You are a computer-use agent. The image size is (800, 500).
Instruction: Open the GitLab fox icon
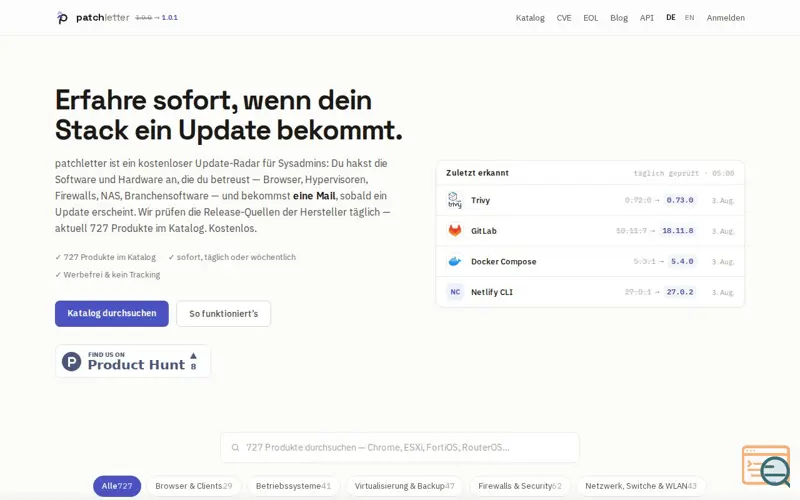point(455,231)
